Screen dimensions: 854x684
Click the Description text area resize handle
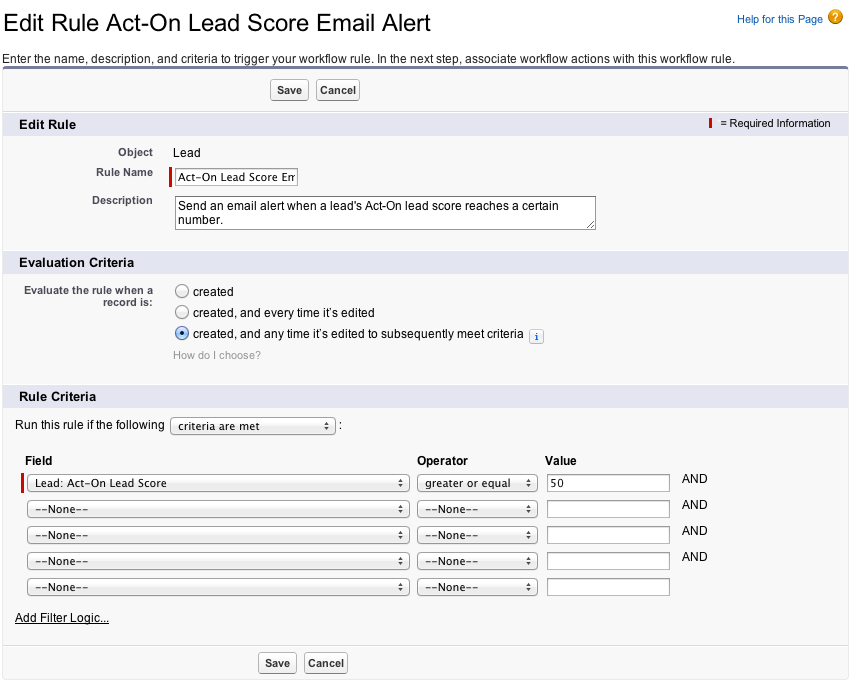pos(591,225)
